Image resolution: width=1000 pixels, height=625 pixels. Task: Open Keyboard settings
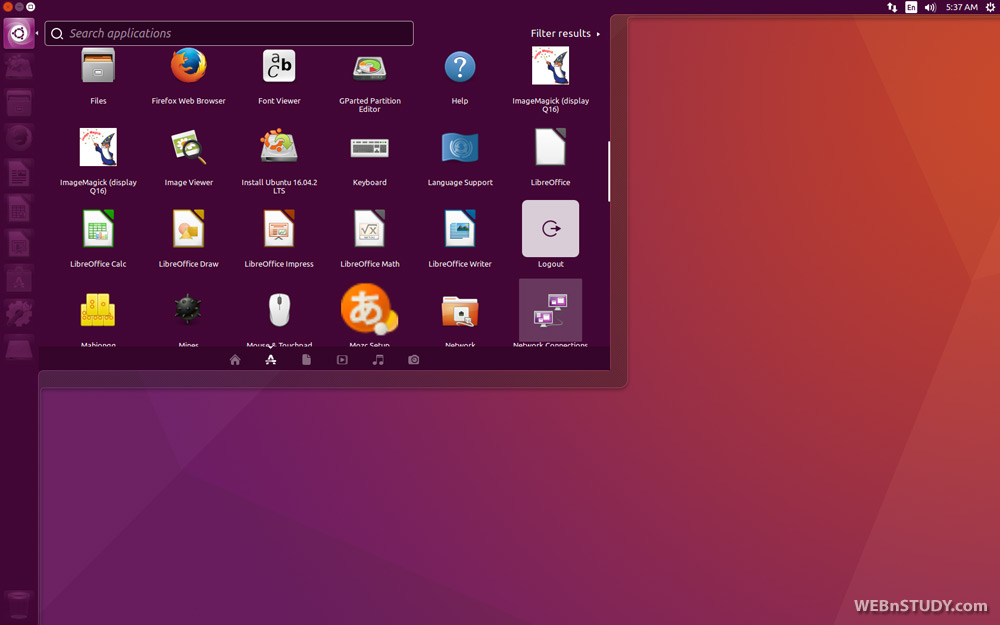click(x=370, y=149)
